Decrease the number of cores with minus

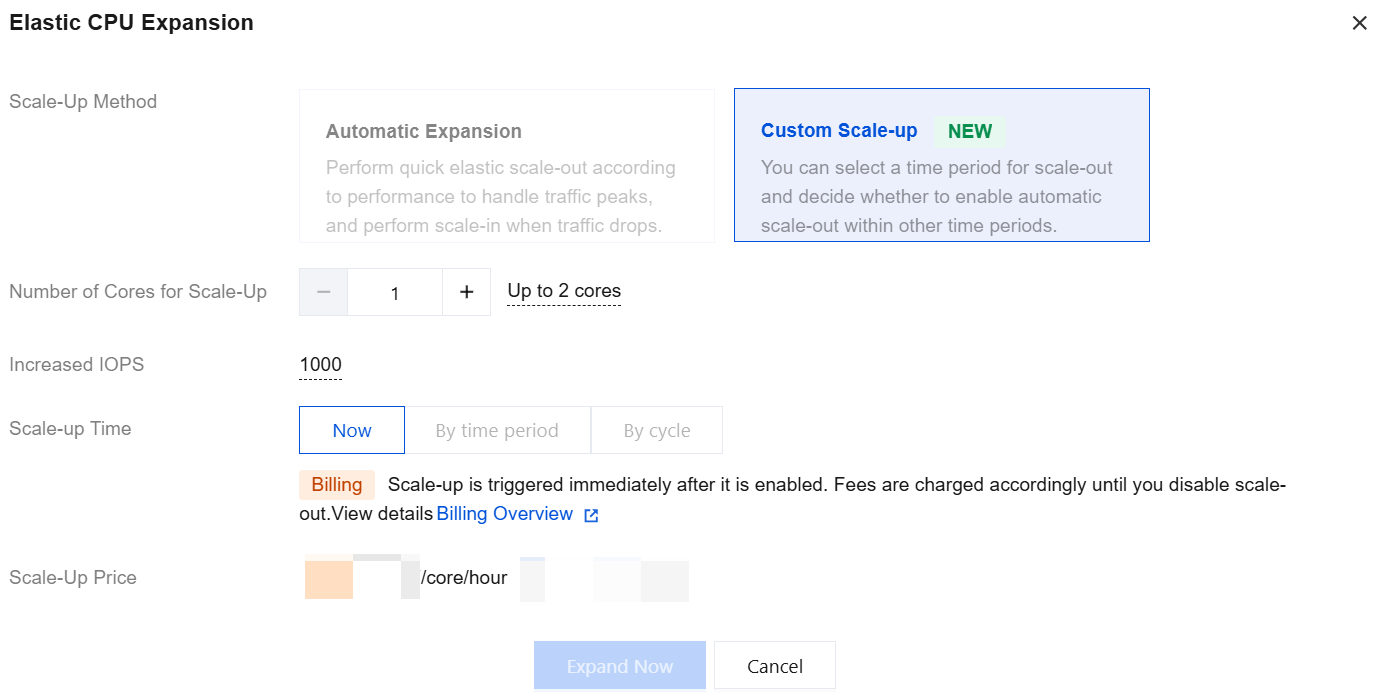click(323, 292)
